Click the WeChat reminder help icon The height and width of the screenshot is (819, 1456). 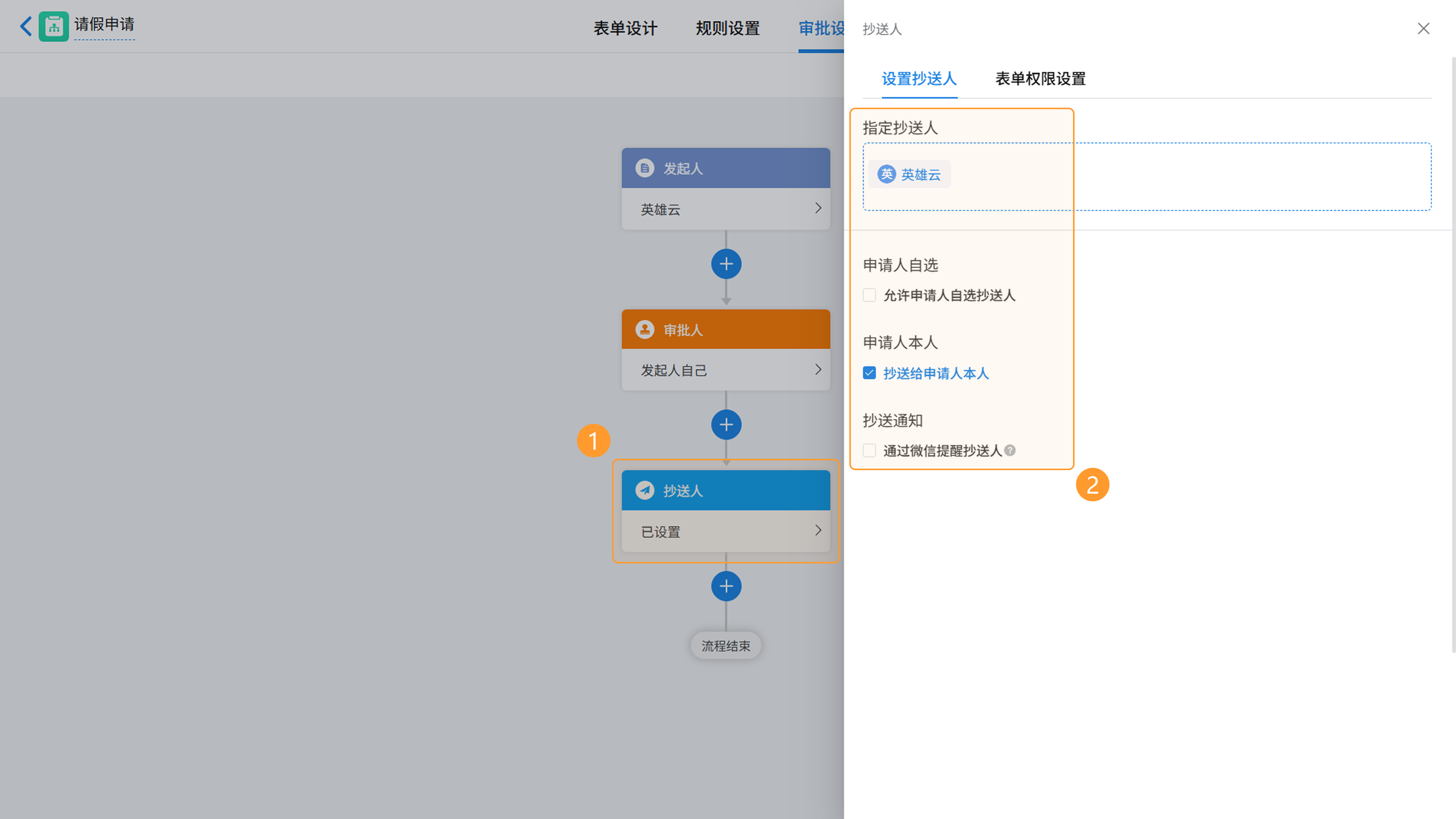1010,450
